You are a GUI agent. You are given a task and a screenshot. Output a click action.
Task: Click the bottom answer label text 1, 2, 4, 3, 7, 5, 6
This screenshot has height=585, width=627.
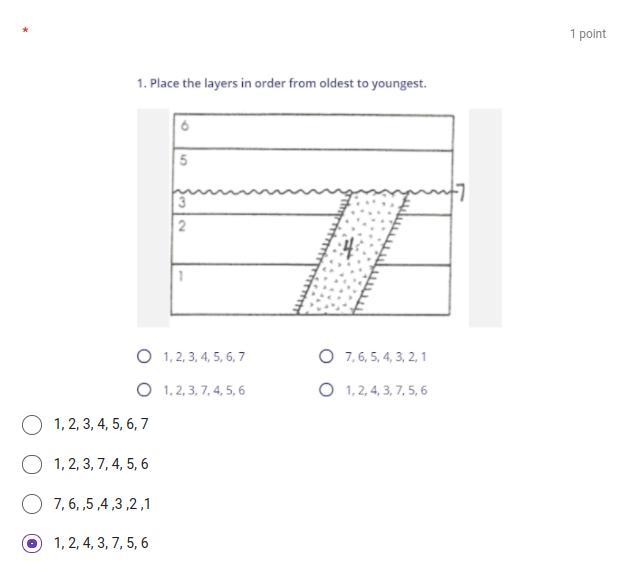[101, 543]
